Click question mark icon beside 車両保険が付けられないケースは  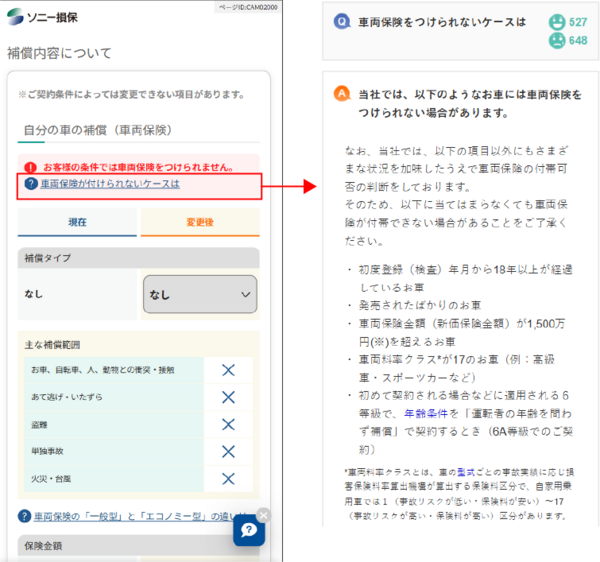(31, 184)
